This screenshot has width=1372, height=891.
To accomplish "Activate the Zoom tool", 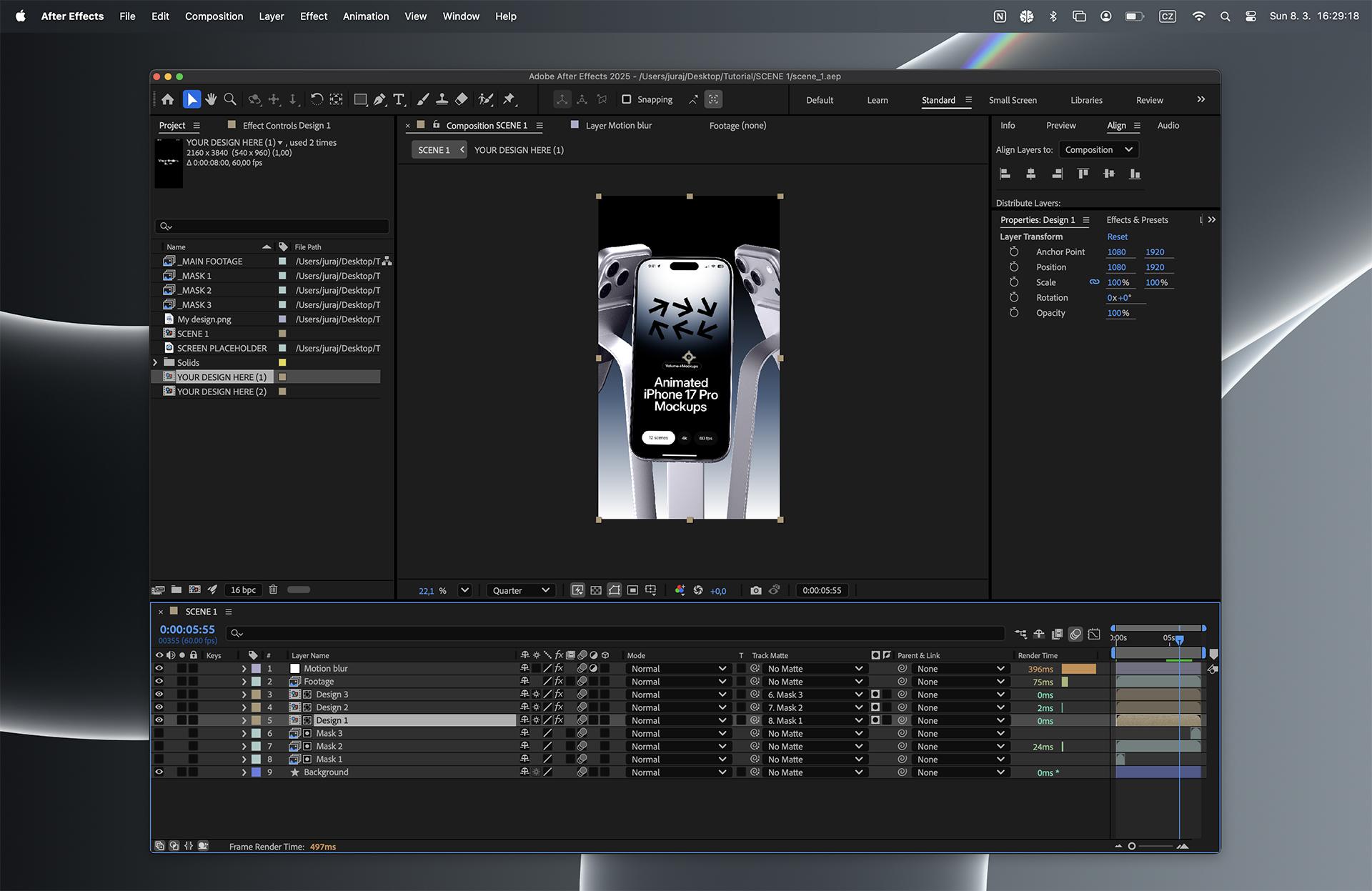I will click(229, 99).
